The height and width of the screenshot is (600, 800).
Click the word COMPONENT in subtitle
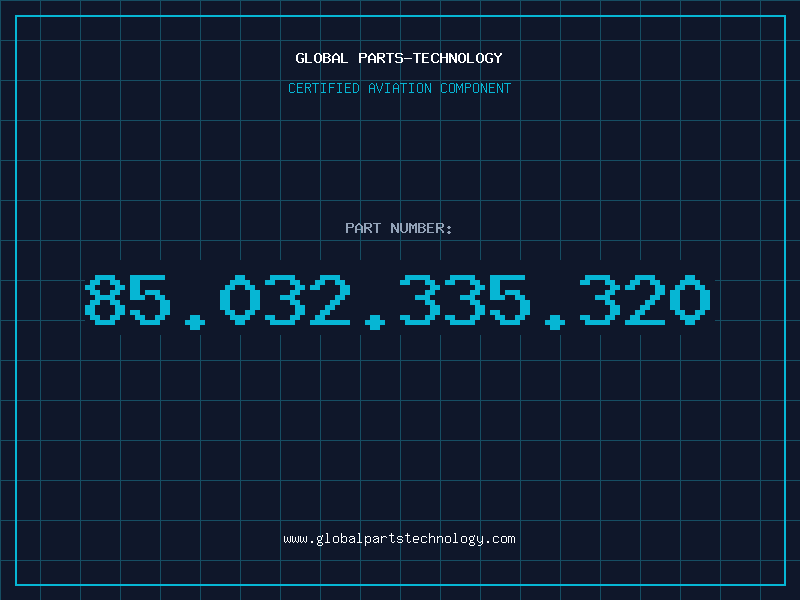point(476,88)
